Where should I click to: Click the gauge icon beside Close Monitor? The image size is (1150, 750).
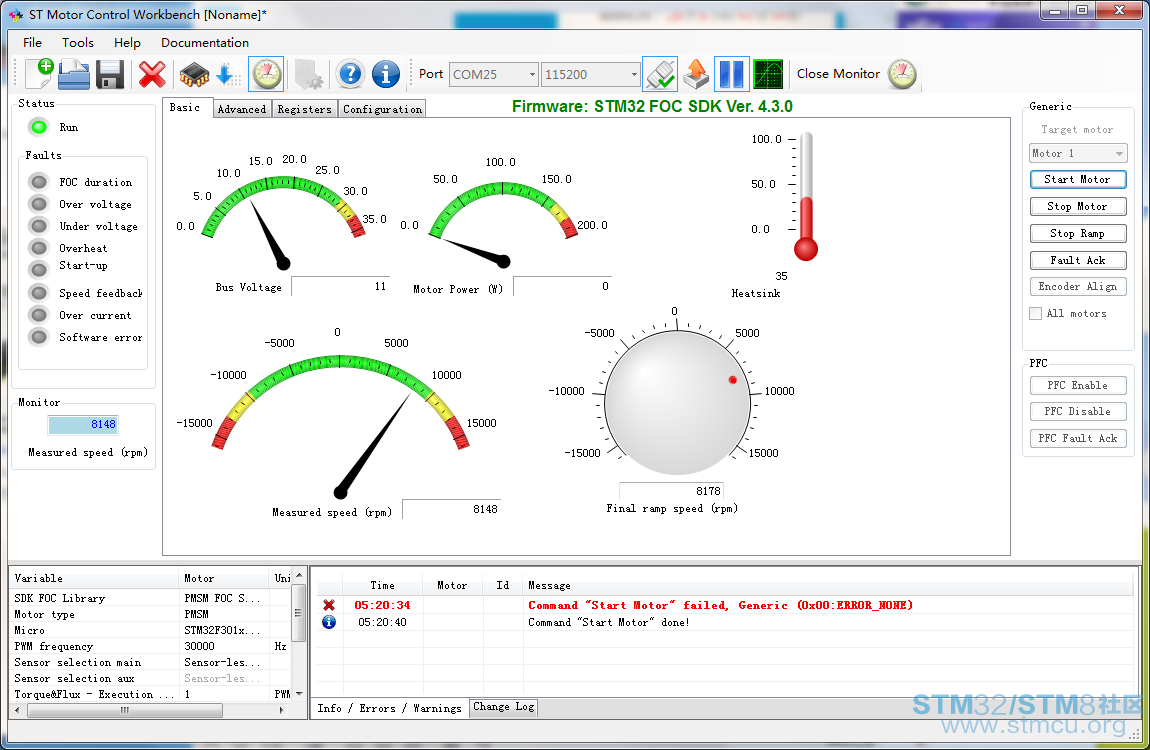coord(902,74)
